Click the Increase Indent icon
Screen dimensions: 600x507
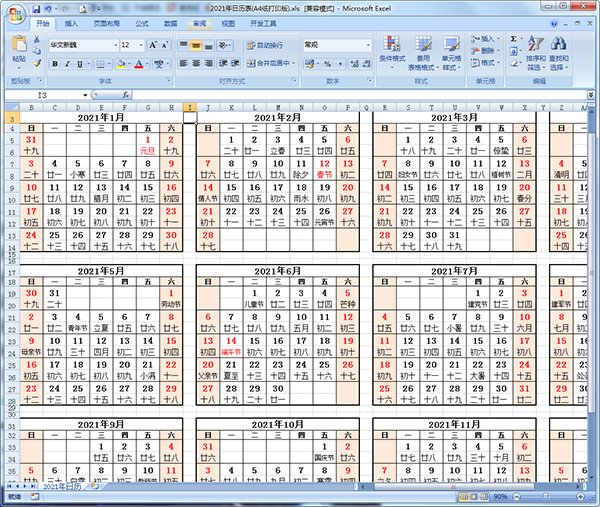click(235, 63)
